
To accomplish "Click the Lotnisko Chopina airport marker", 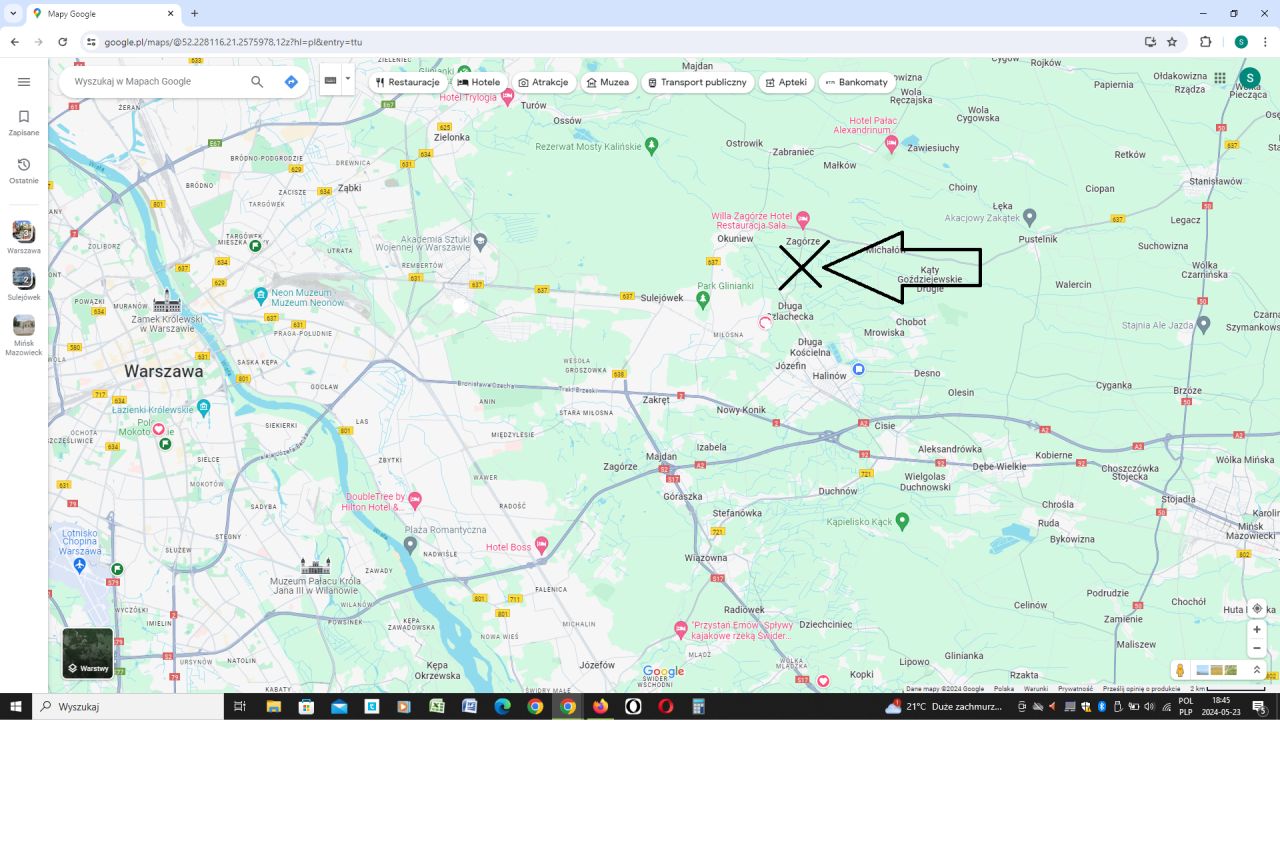I will [80, 566].
